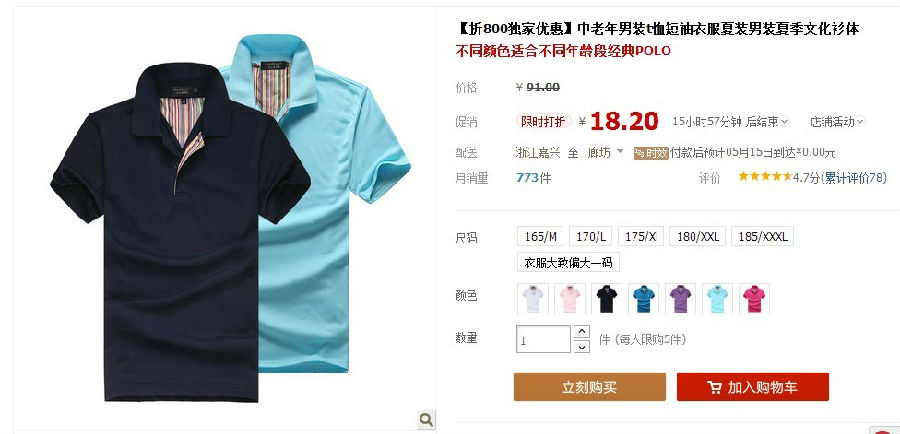Pick the black polo shirt color thumbnail
Image resolution: width=900 pixels, height=434 pixels.
pyautogui.click(x=607, y=299)
